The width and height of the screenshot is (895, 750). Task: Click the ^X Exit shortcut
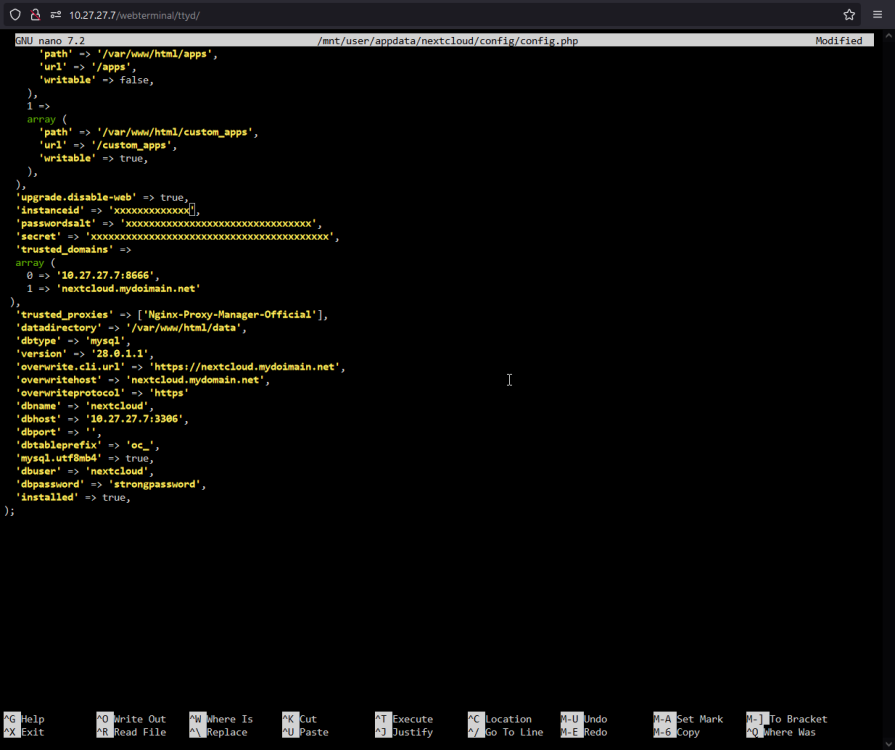click(x=24, y=732)
